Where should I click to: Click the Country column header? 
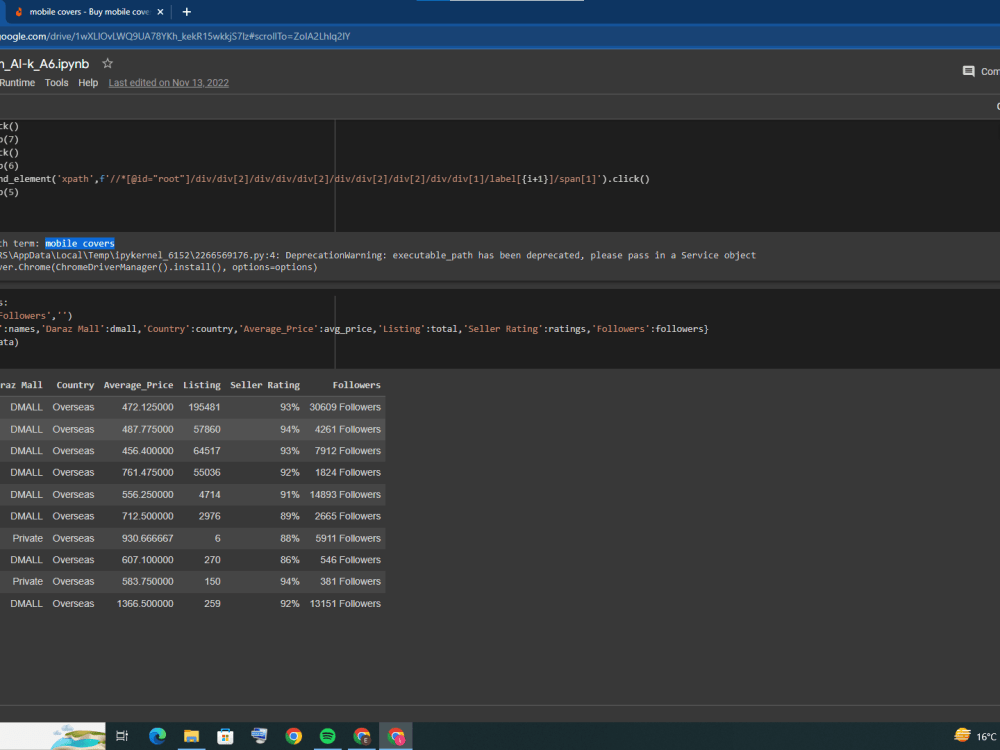pos(75,385)
